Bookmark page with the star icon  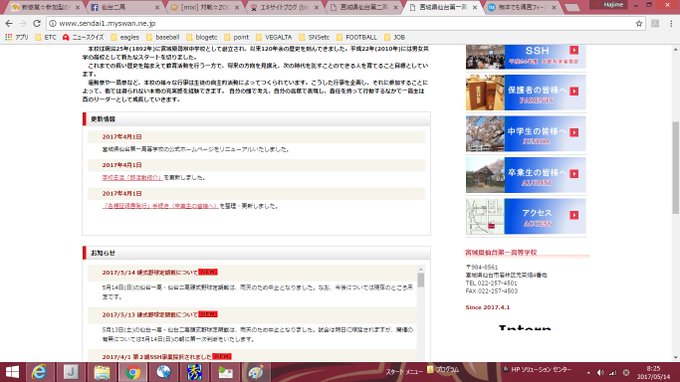pyautogui.click(x=639, y=23)
